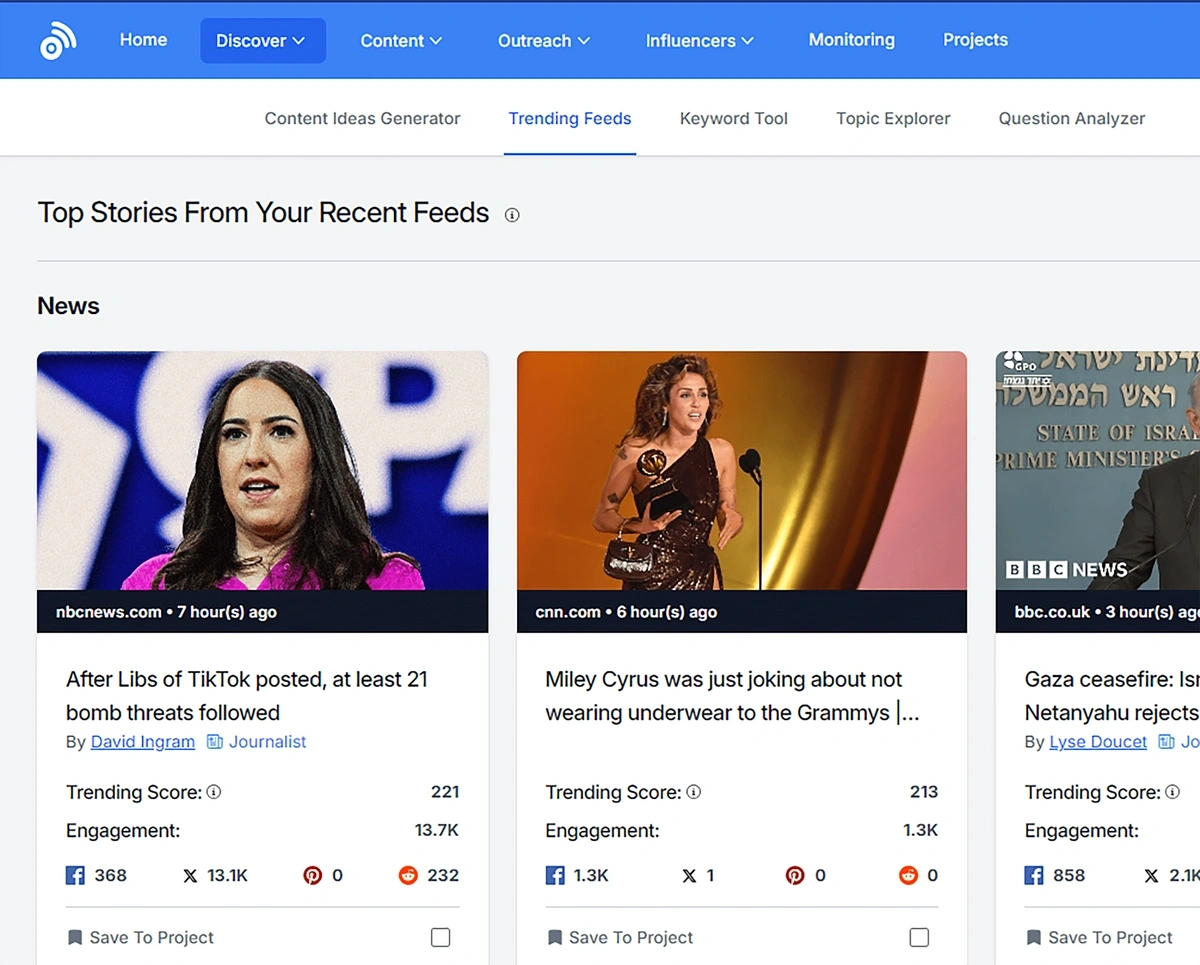The width and height of the screenshot is (1200, 965).
Task: Click Facebook icon showing 1.3K shares
Action: point(555,875)
